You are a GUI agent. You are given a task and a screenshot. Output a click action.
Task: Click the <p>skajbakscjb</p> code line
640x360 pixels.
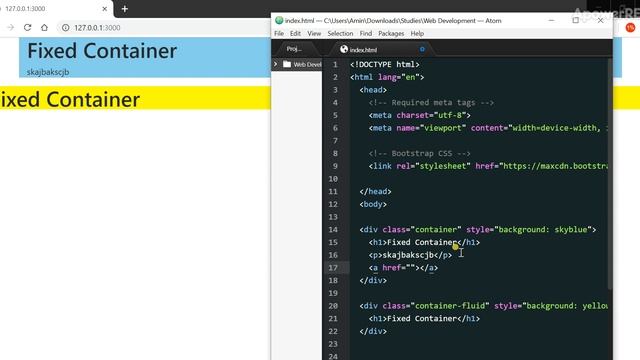[410, 255]
